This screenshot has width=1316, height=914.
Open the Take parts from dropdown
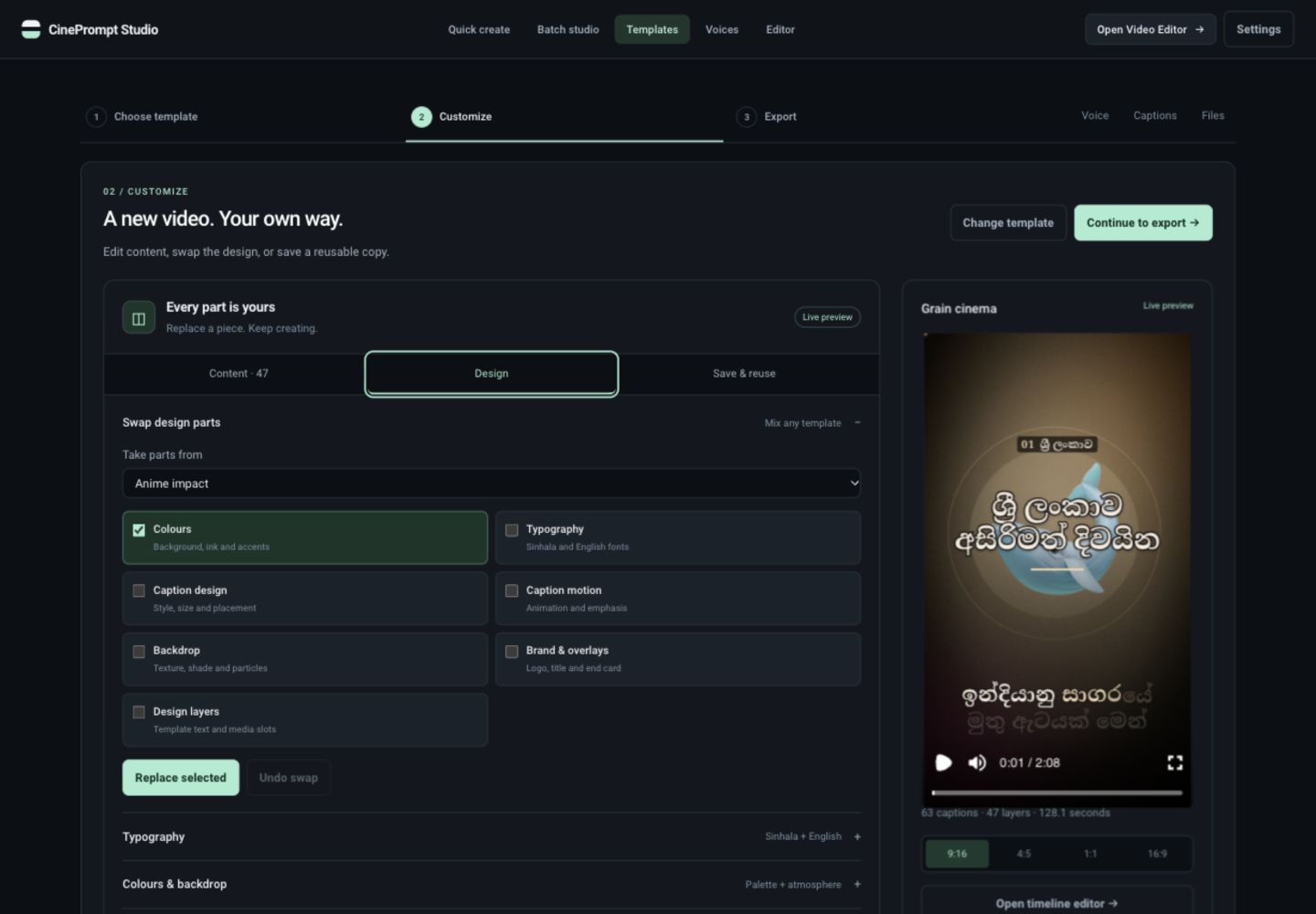pos(492,484)
